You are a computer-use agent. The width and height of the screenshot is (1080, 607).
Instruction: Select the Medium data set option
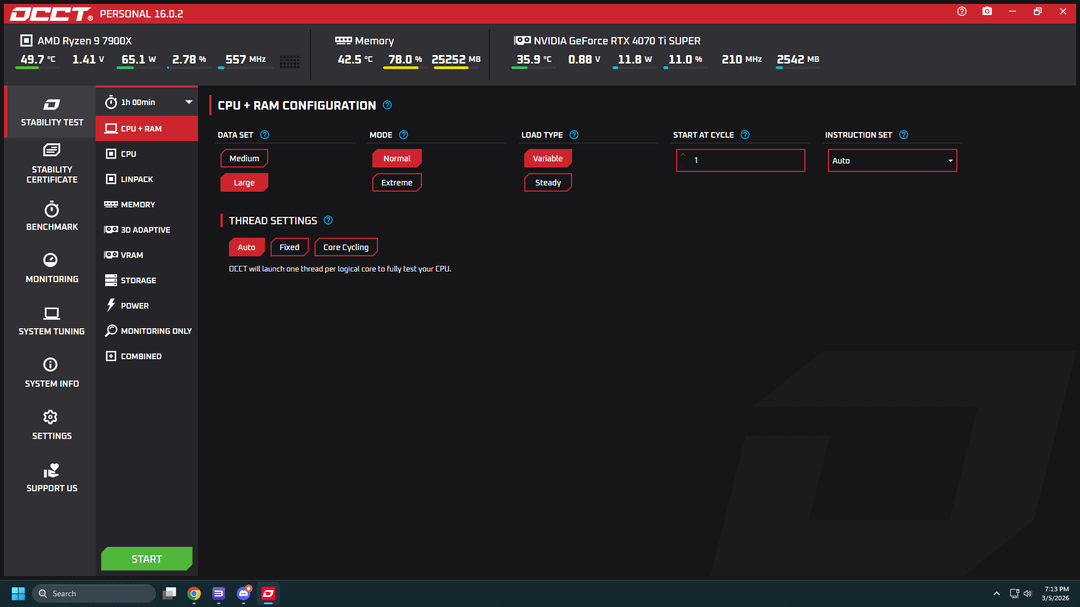[x=244, y=158]
